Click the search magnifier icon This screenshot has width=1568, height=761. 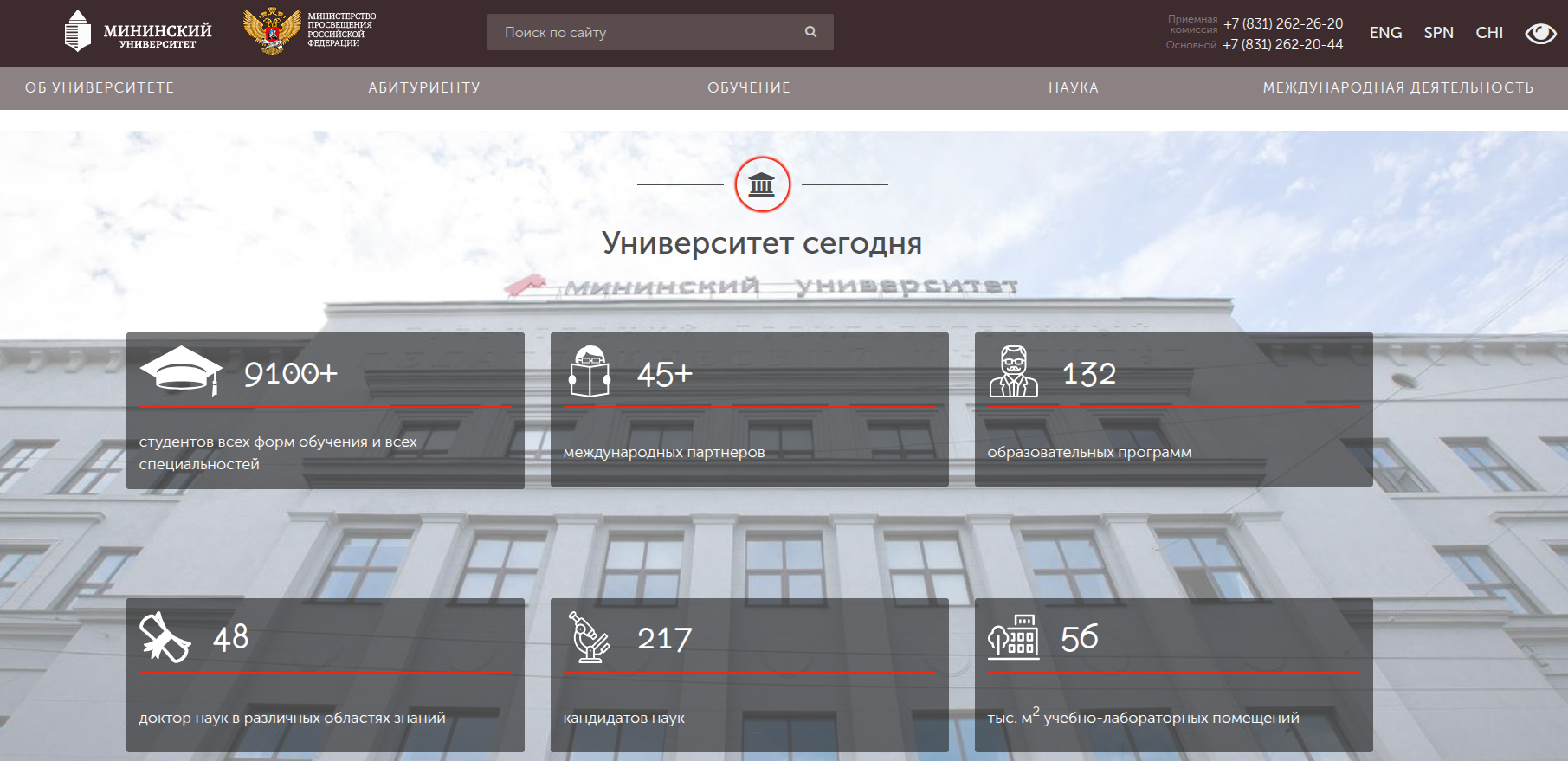[810, 32]
